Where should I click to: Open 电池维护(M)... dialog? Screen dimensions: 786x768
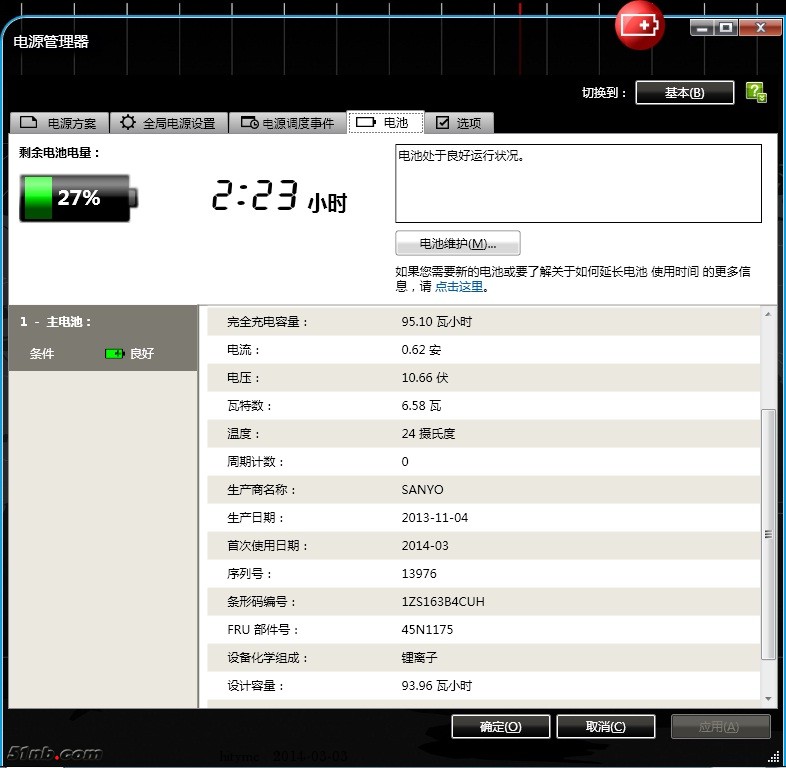tap(458, 244)
